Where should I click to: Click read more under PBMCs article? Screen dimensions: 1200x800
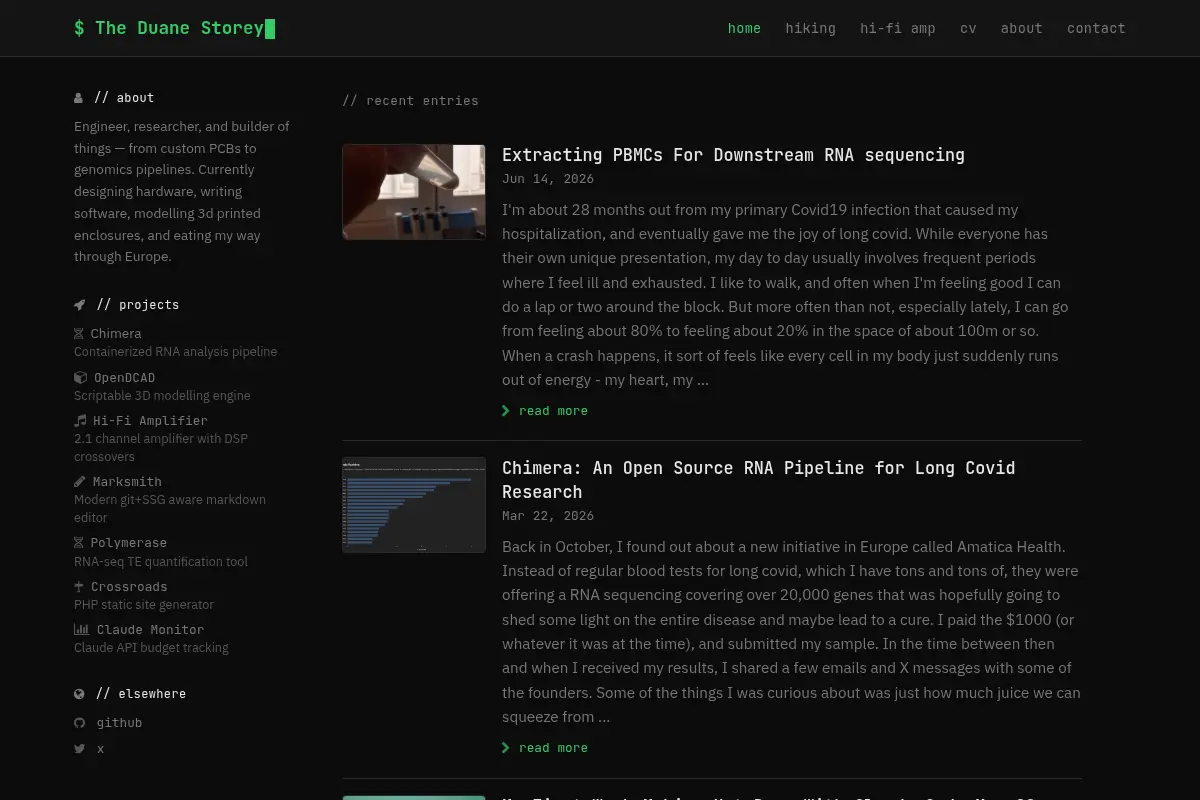[x=545, y=411]
